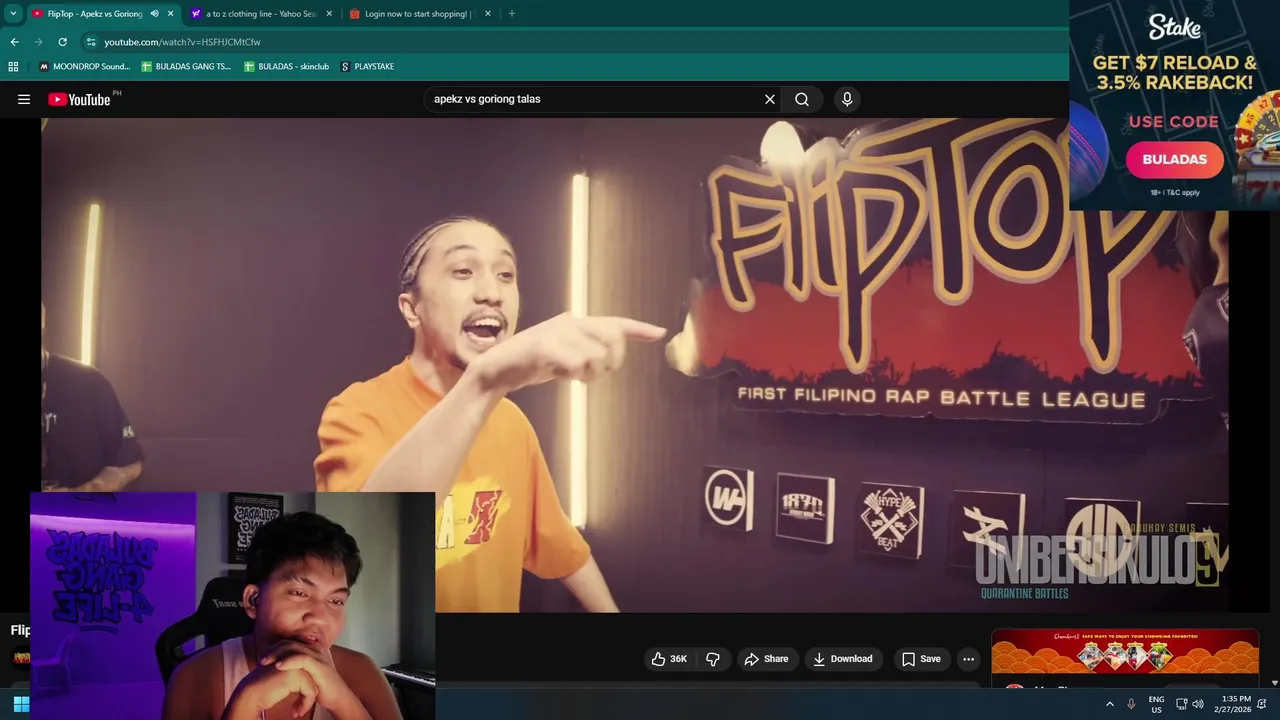Start voice search with the microphone icon
The image size is (1280, 720).
(x=847, y=99)
